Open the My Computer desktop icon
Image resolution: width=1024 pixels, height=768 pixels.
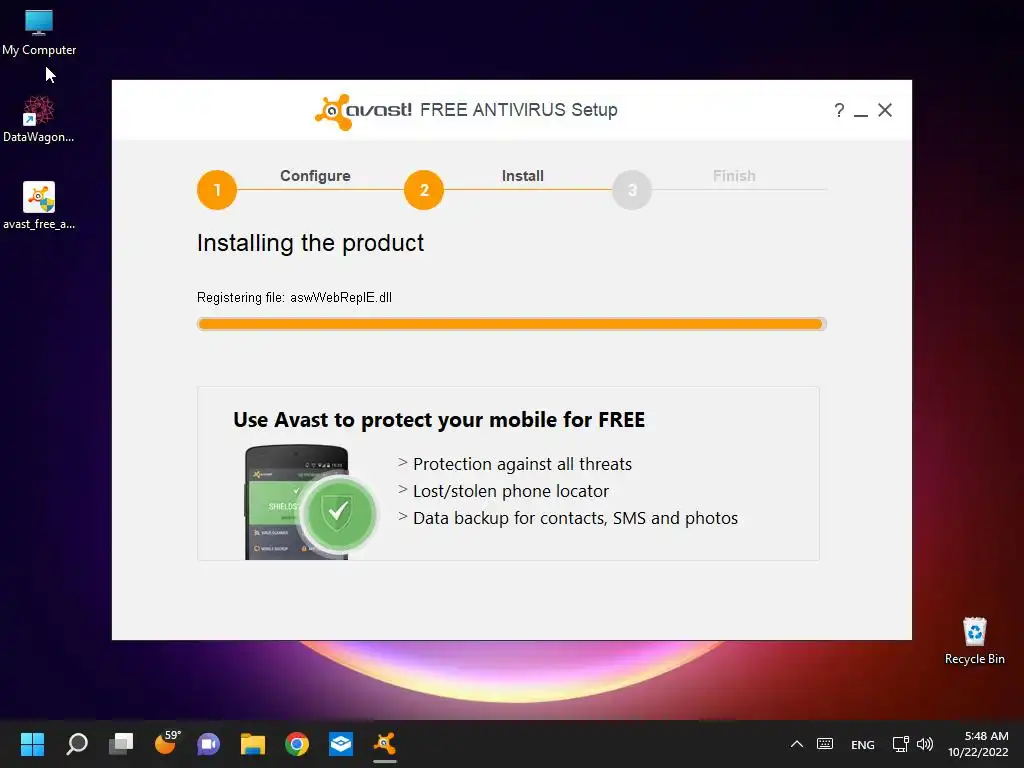point(39,33)
